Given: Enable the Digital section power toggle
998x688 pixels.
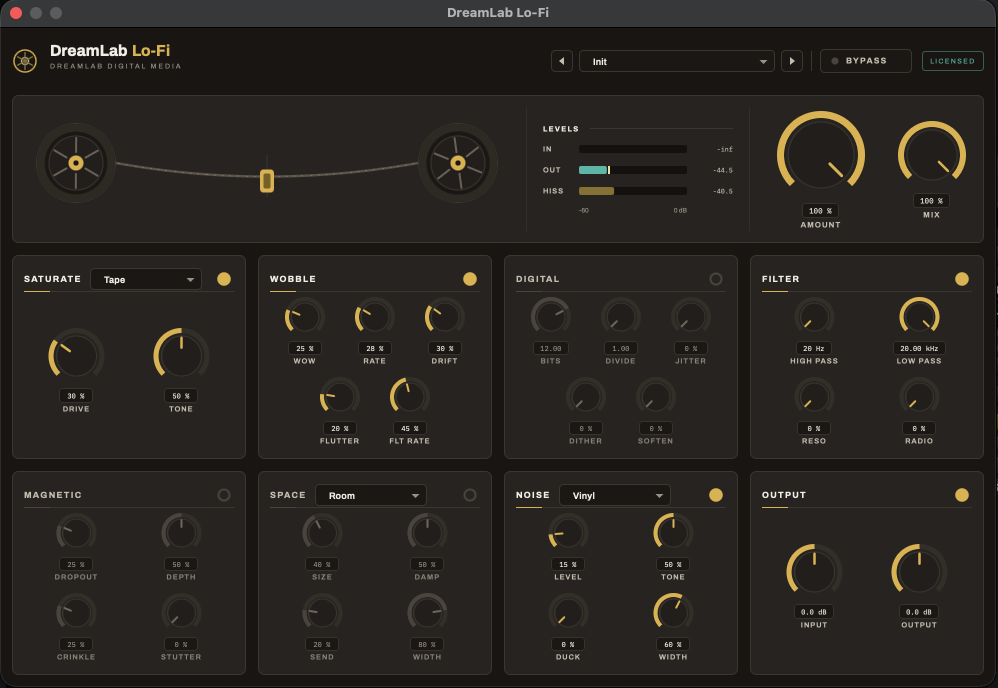Looking at the screenshot, I should (716, 279).
